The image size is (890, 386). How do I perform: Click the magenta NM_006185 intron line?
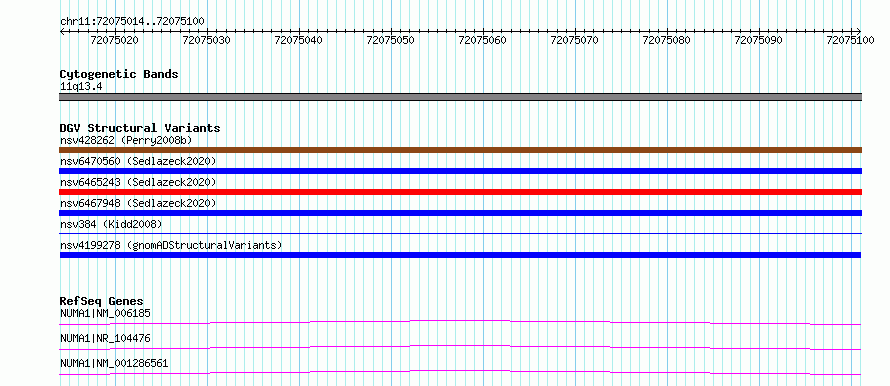pyautogui.click(x=460, y=322)
